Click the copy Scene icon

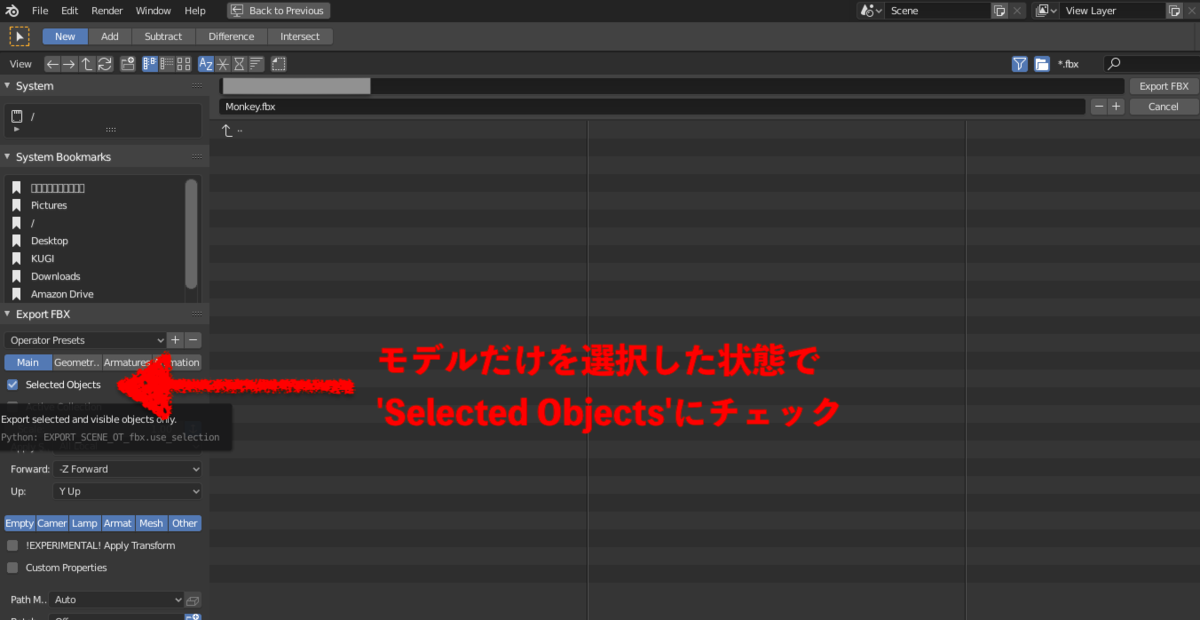point(1000,11)
